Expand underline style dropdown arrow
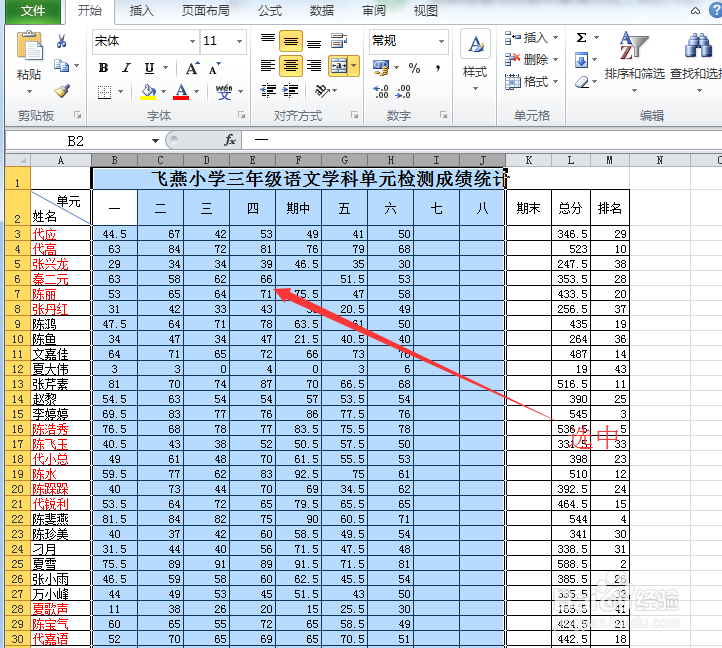 165,68
